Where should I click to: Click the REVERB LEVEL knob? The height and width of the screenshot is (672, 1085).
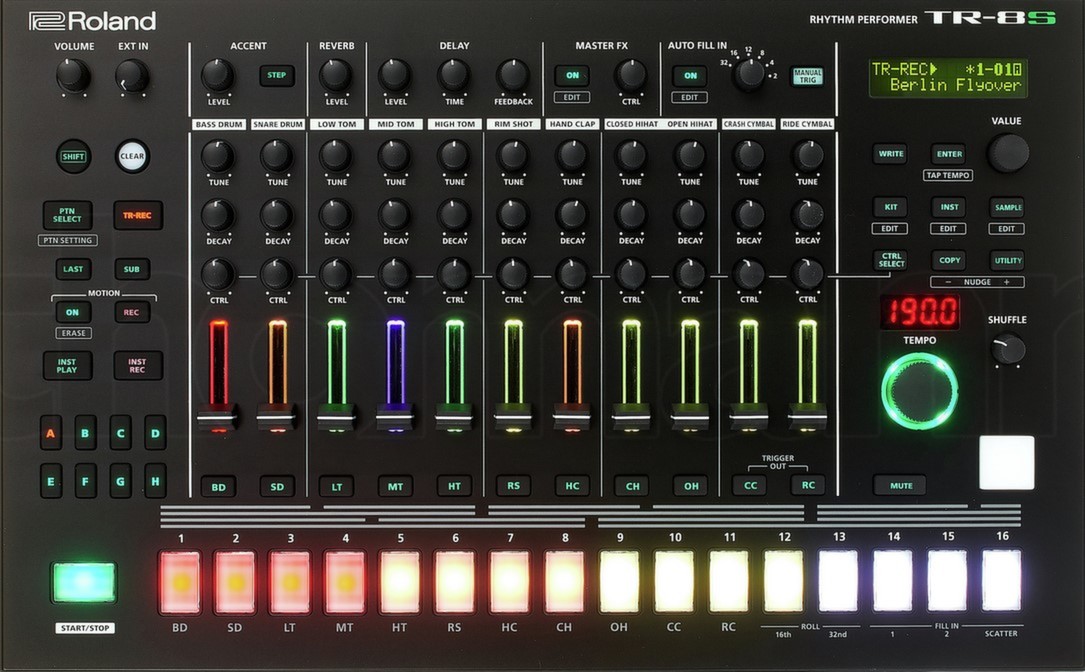pos(336,75)
